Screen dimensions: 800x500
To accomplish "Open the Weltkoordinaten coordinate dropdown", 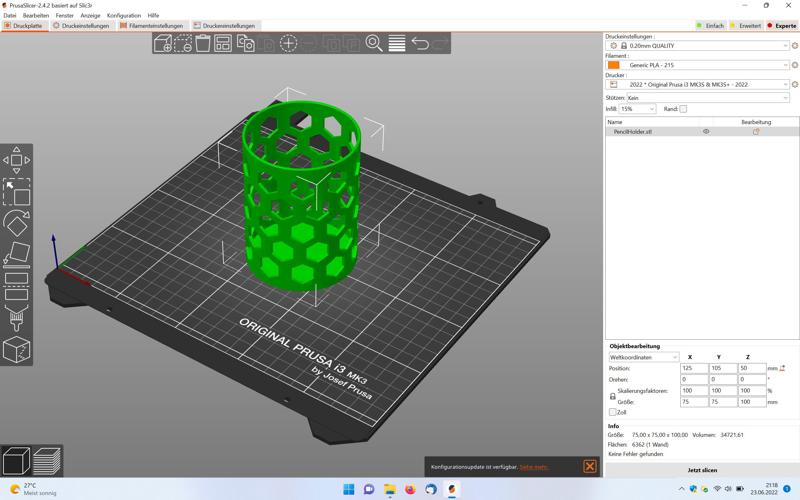I will 644,357.
